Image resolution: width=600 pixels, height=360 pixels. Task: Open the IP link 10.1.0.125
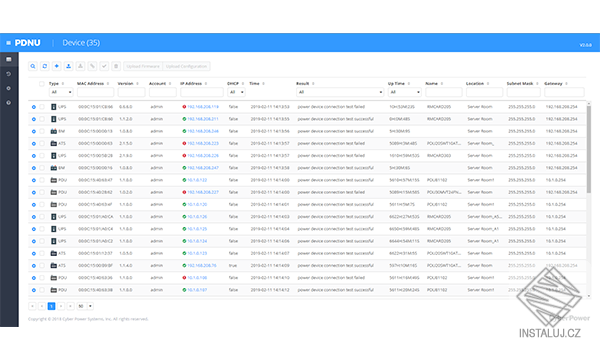coord(197,229)
